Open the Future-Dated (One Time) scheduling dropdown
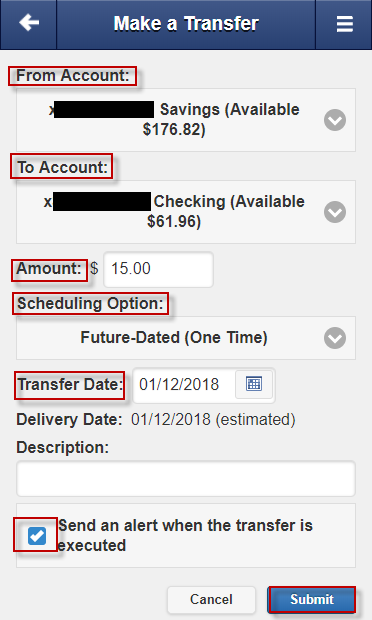Screen dimensions: 372x620 186,338
